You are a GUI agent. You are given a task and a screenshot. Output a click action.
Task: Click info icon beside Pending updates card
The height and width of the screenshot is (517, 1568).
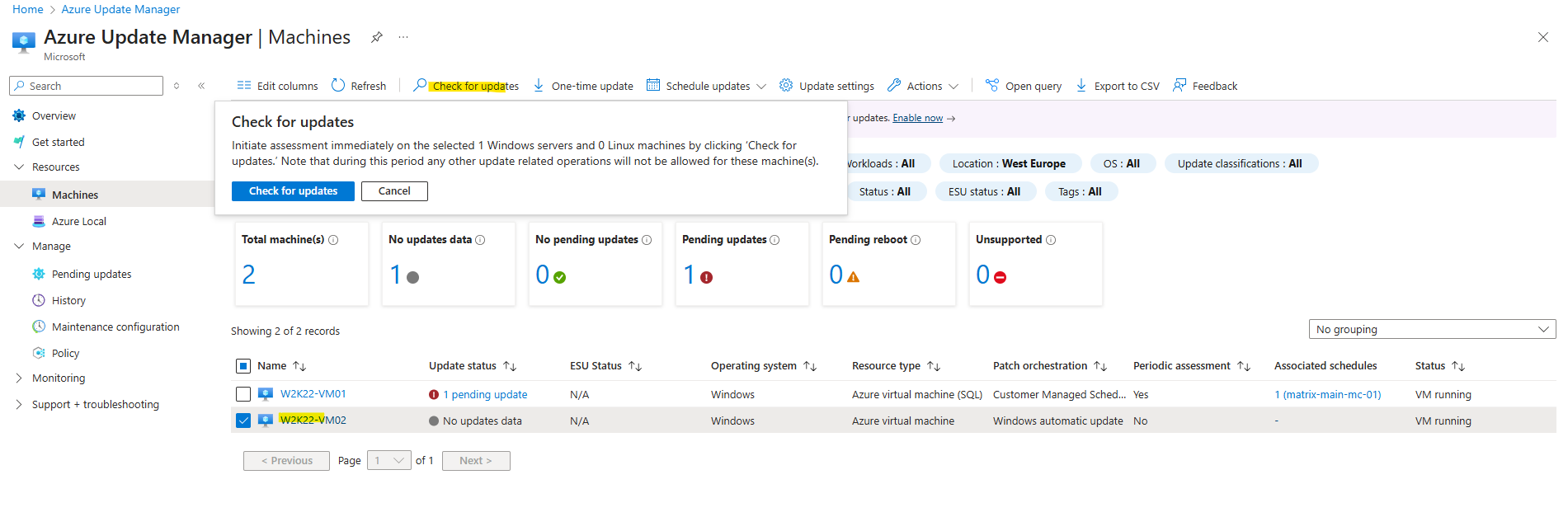coord(775,240)
